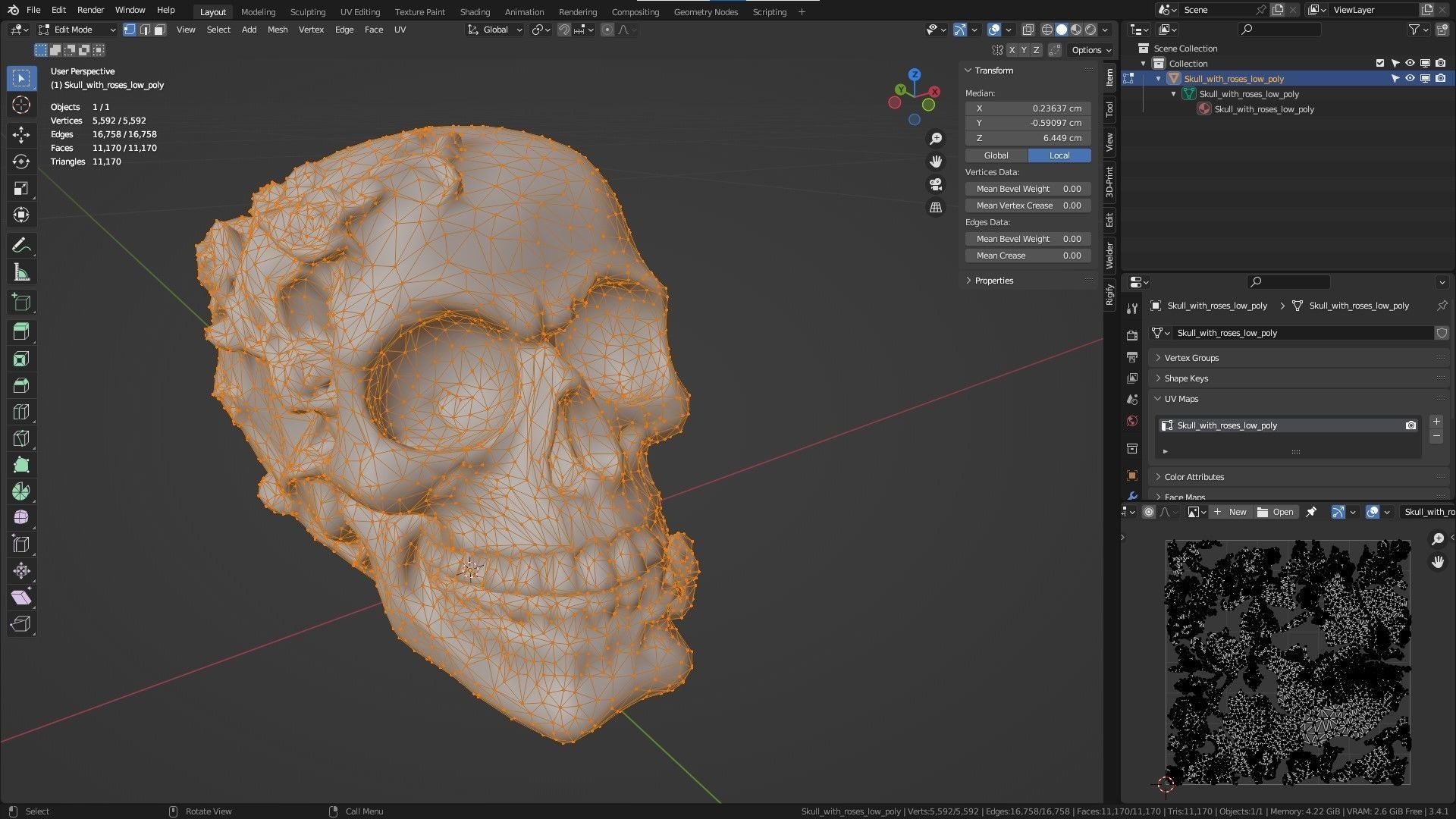Adjust the Mean Vertex Crease slider
This screenshot has height=819, width=1456.
coord(1028,206)
